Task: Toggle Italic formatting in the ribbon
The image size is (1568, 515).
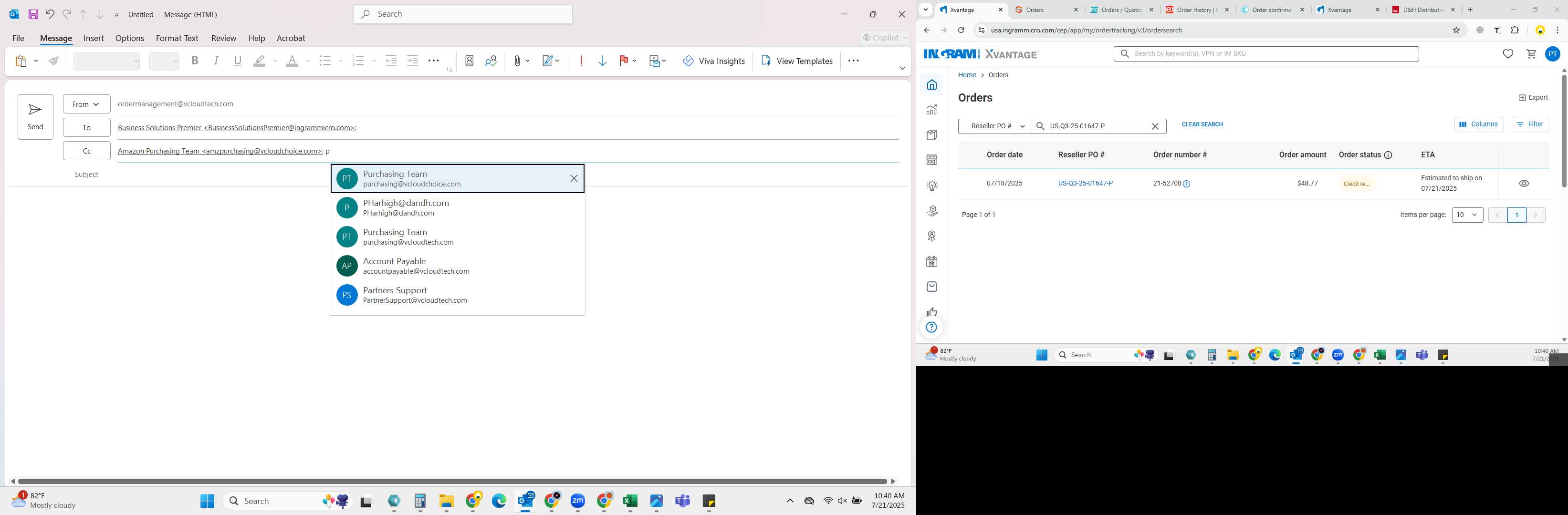Action: point(216,61)
